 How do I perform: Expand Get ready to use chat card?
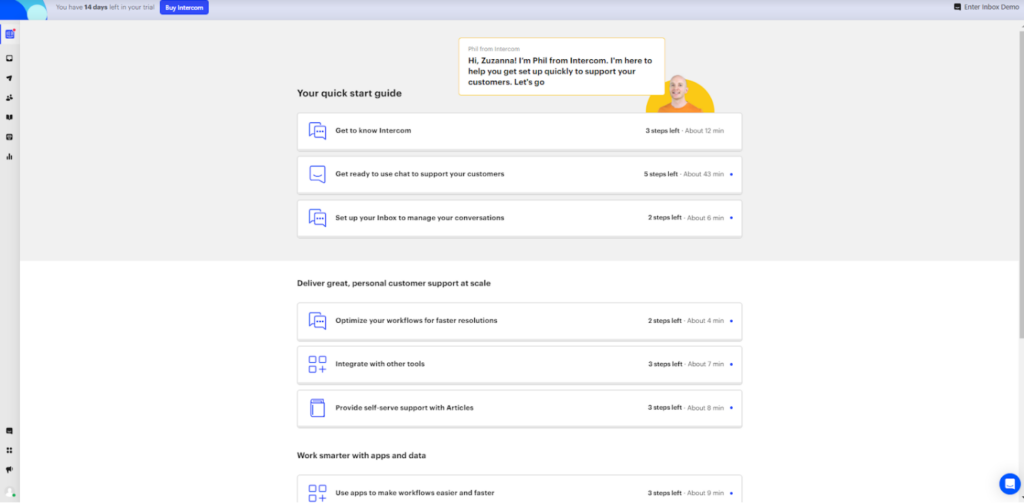519,174
